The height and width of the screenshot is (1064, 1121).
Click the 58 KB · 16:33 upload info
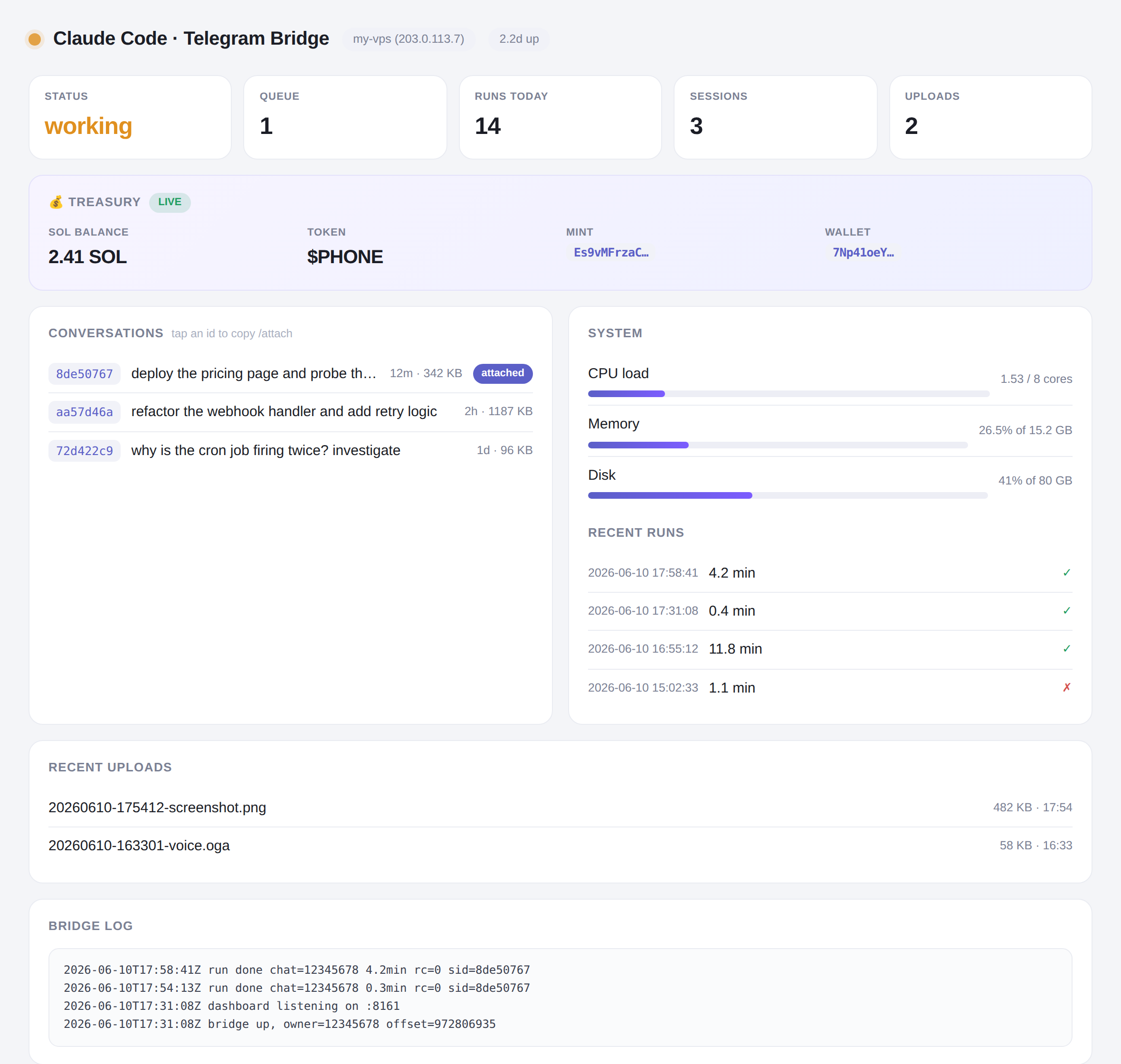[1035, 845]
